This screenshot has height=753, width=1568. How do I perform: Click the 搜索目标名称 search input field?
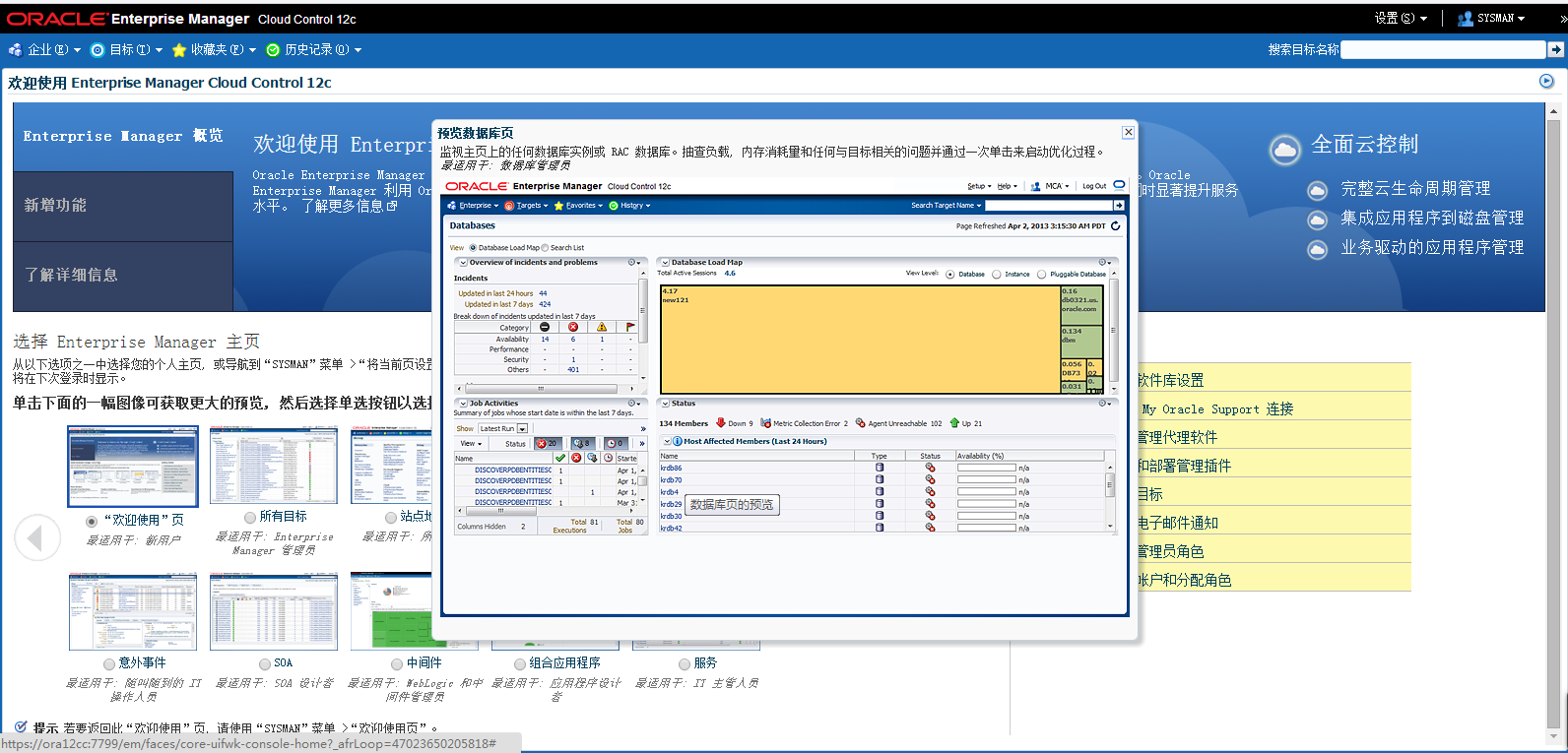pos(1443,49)
